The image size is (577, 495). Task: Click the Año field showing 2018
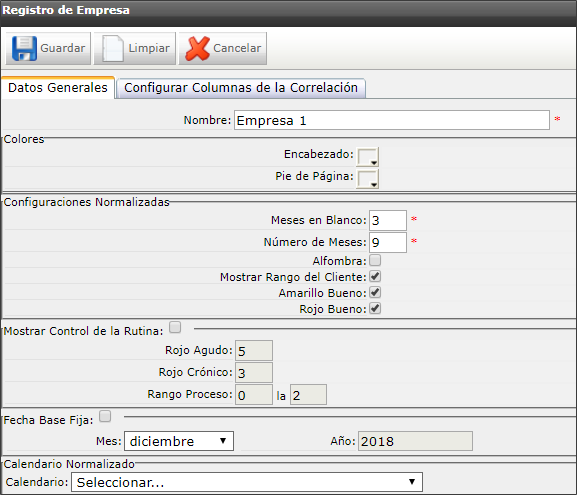[x=415, y=441]
